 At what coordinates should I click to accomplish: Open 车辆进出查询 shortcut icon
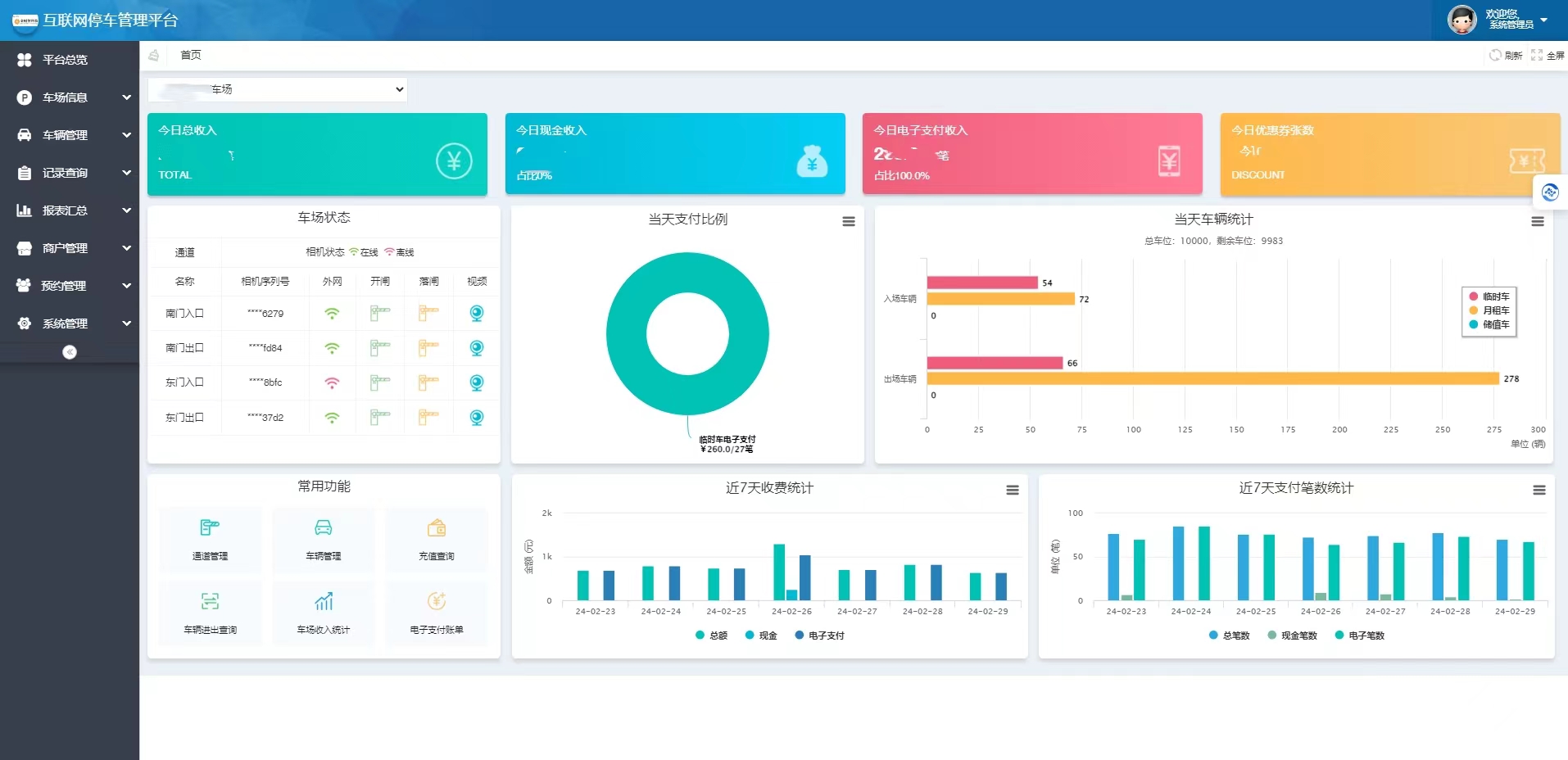pyautogui.click(x=210, y=602)
